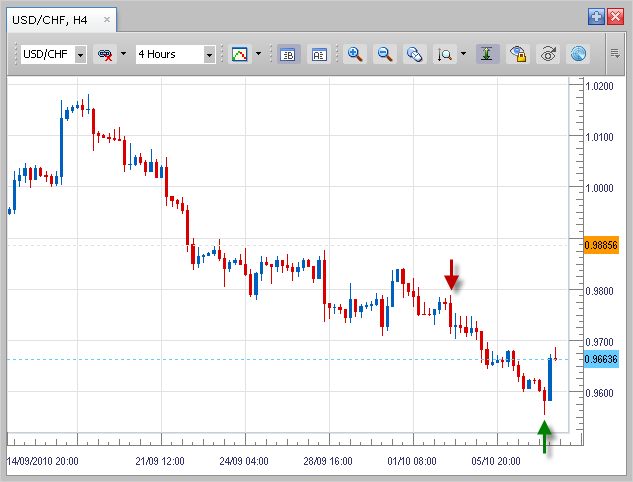The width and height of the screenshot is (633, 482).
Task: Expand the vertical zoom dropdown arrow
Action: click(463, 53)
